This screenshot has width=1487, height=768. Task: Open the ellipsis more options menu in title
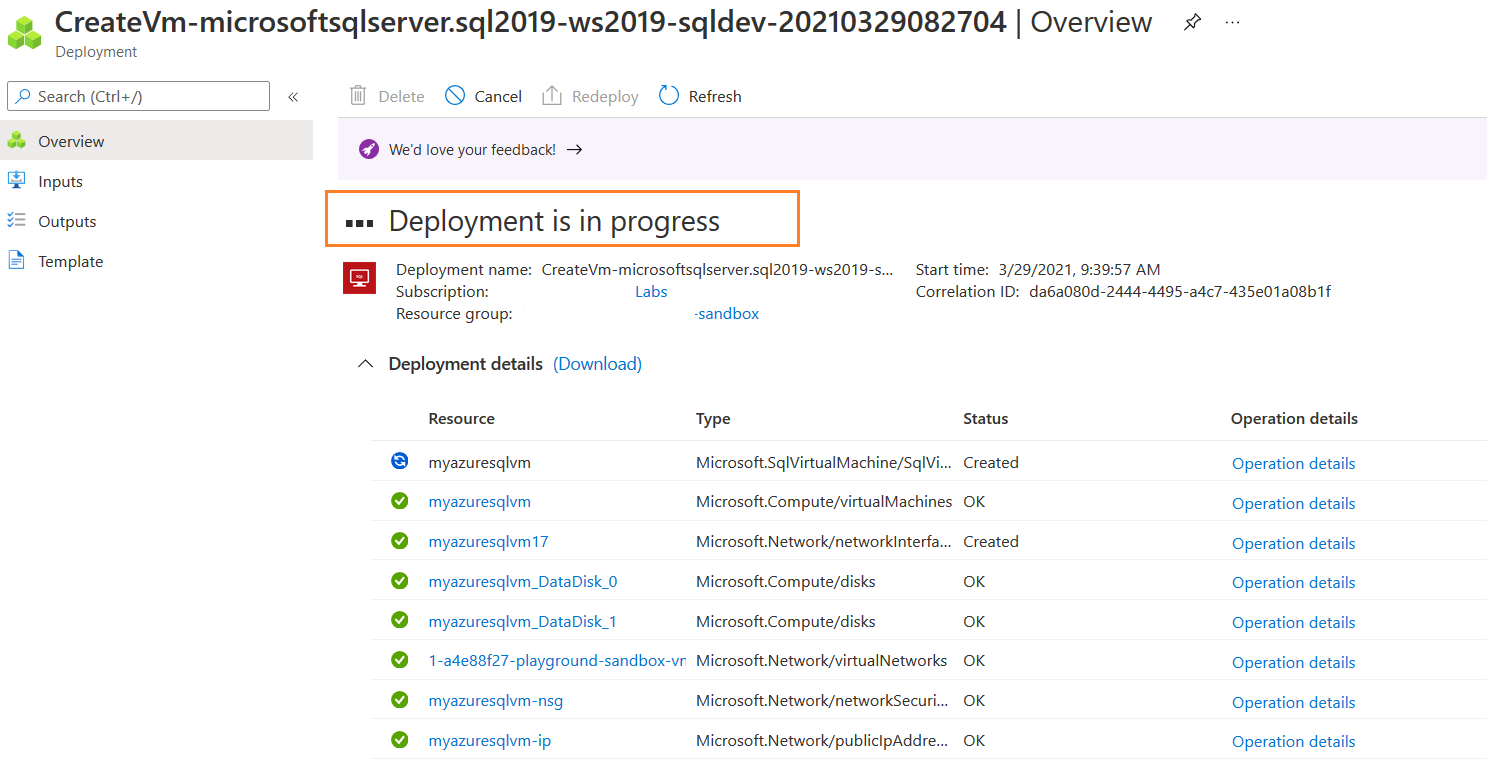click(1232, 22)
